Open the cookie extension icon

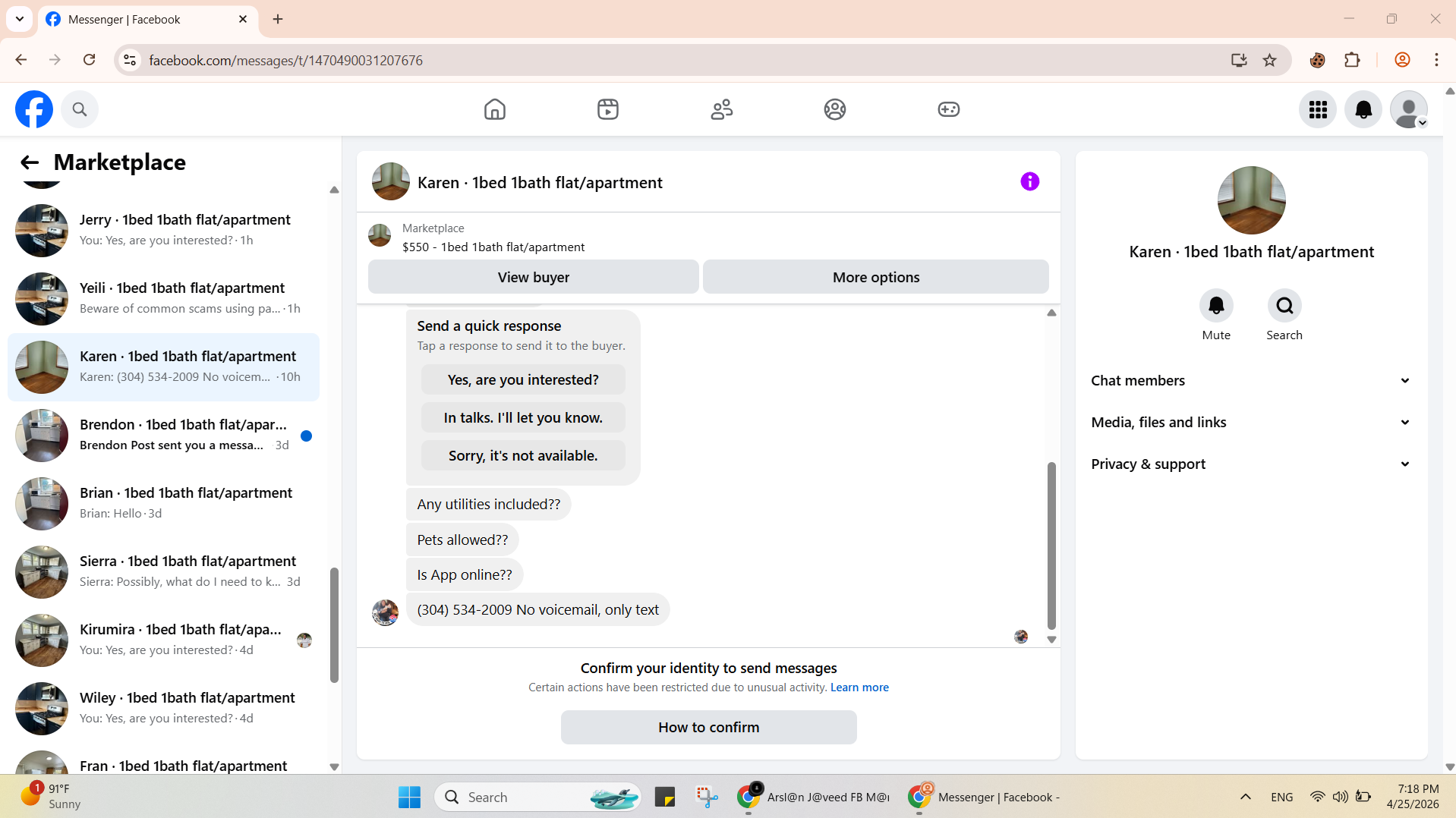pyautogui.click(x=1318, y=60)
